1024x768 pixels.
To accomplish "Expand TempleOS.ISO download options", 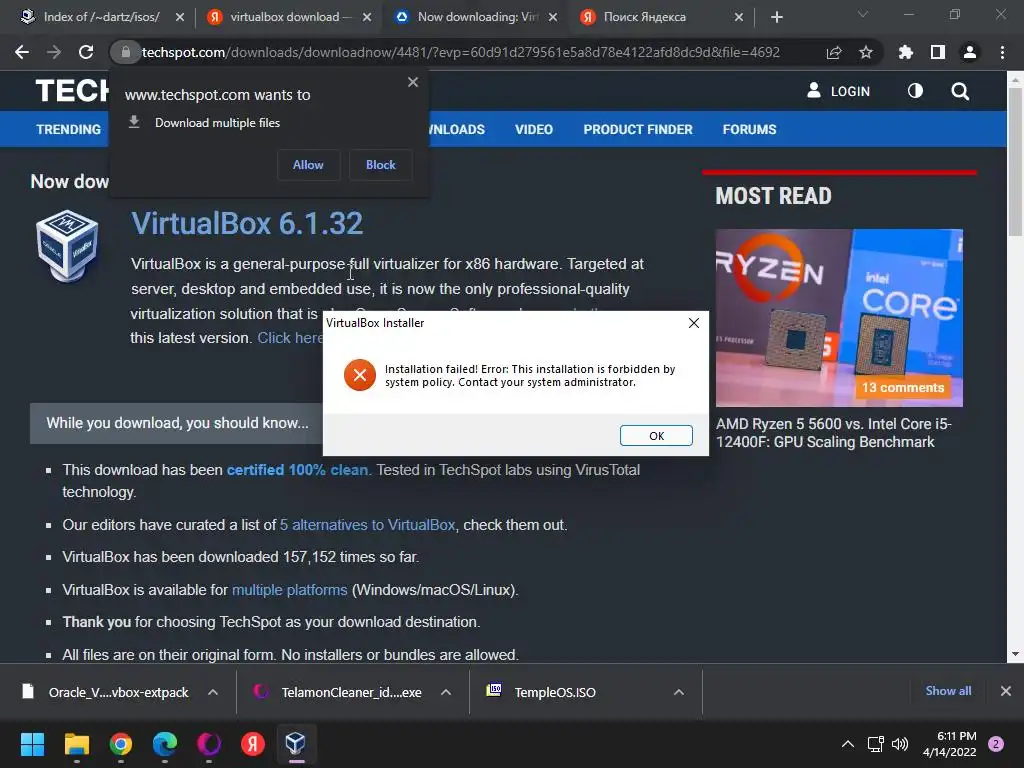I will (679, 692).
